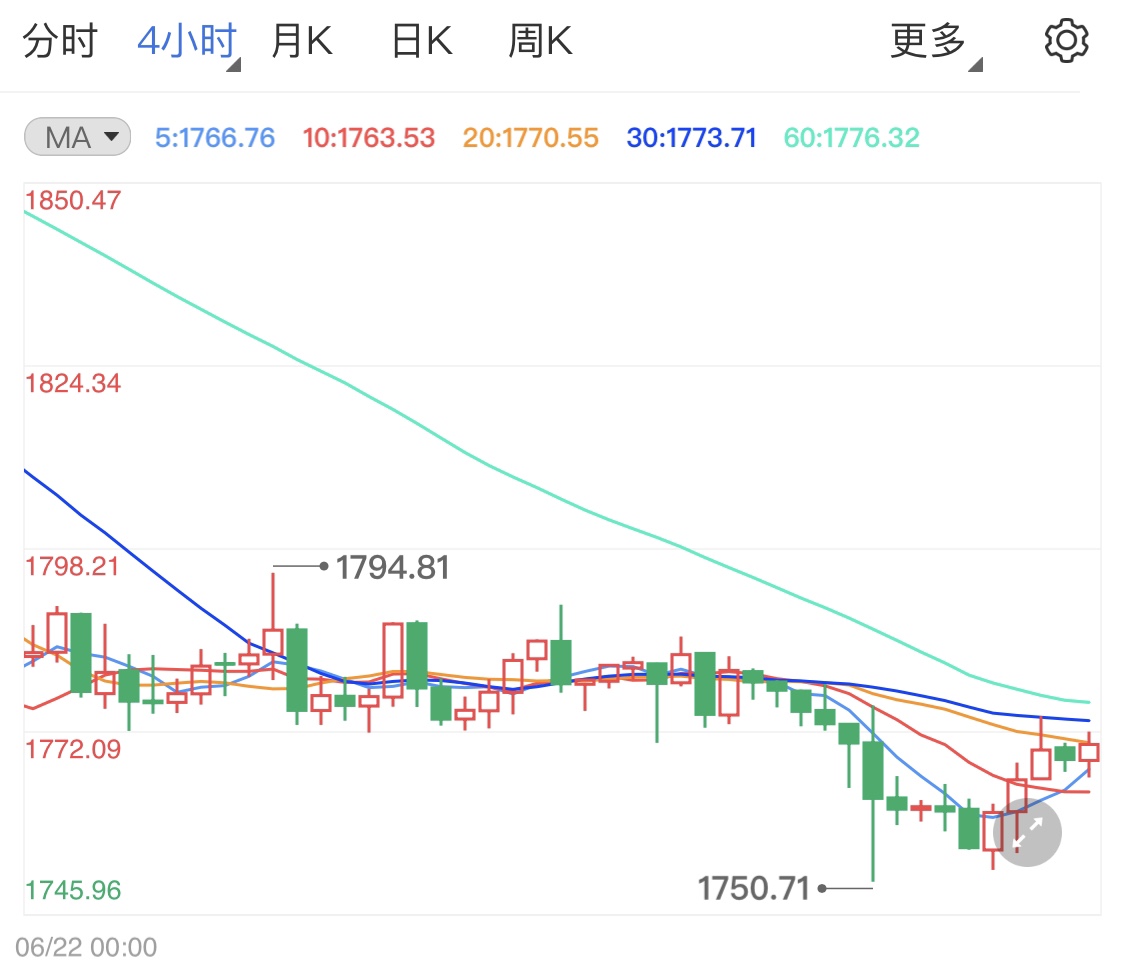Click the low price label 1750.71
1125x976 pixels.
coord(753,888)
